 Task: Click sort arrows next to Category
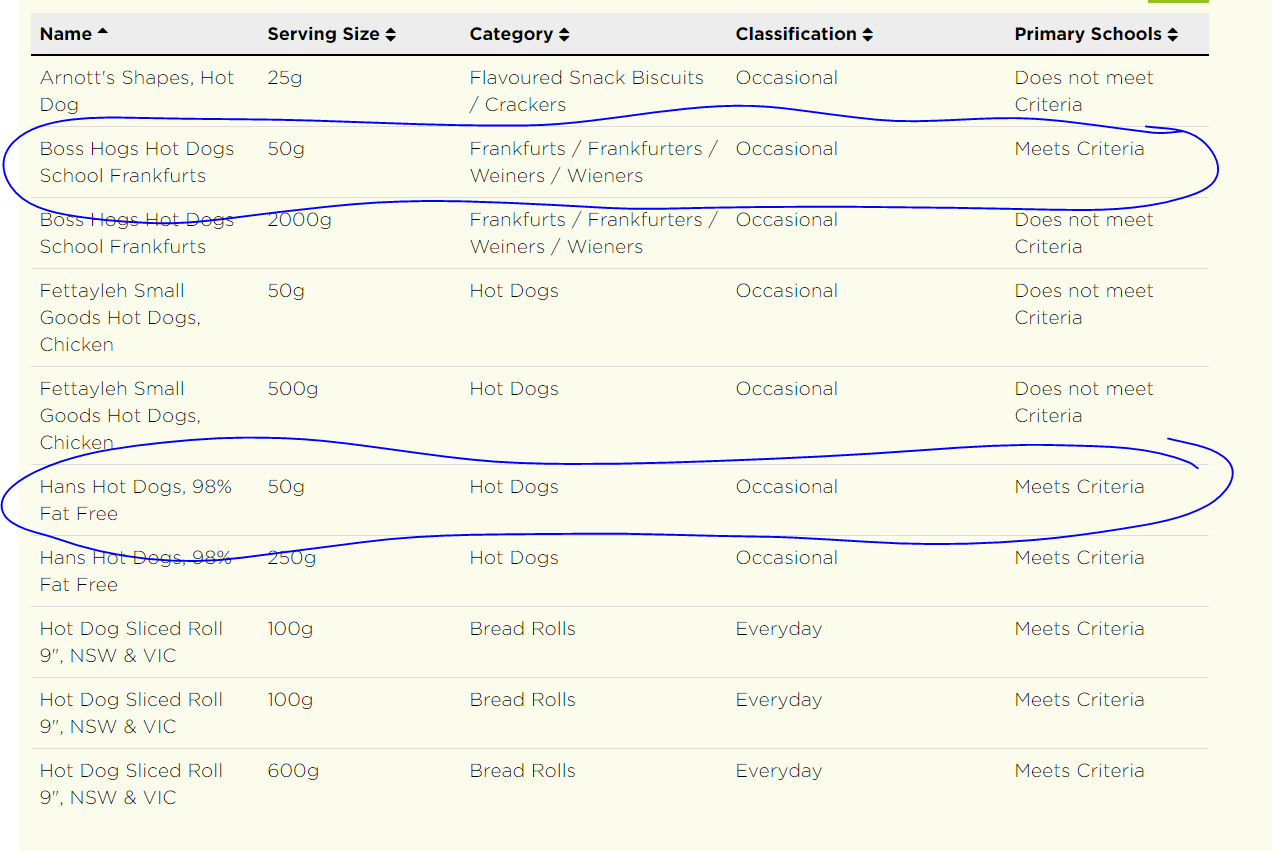564,35
